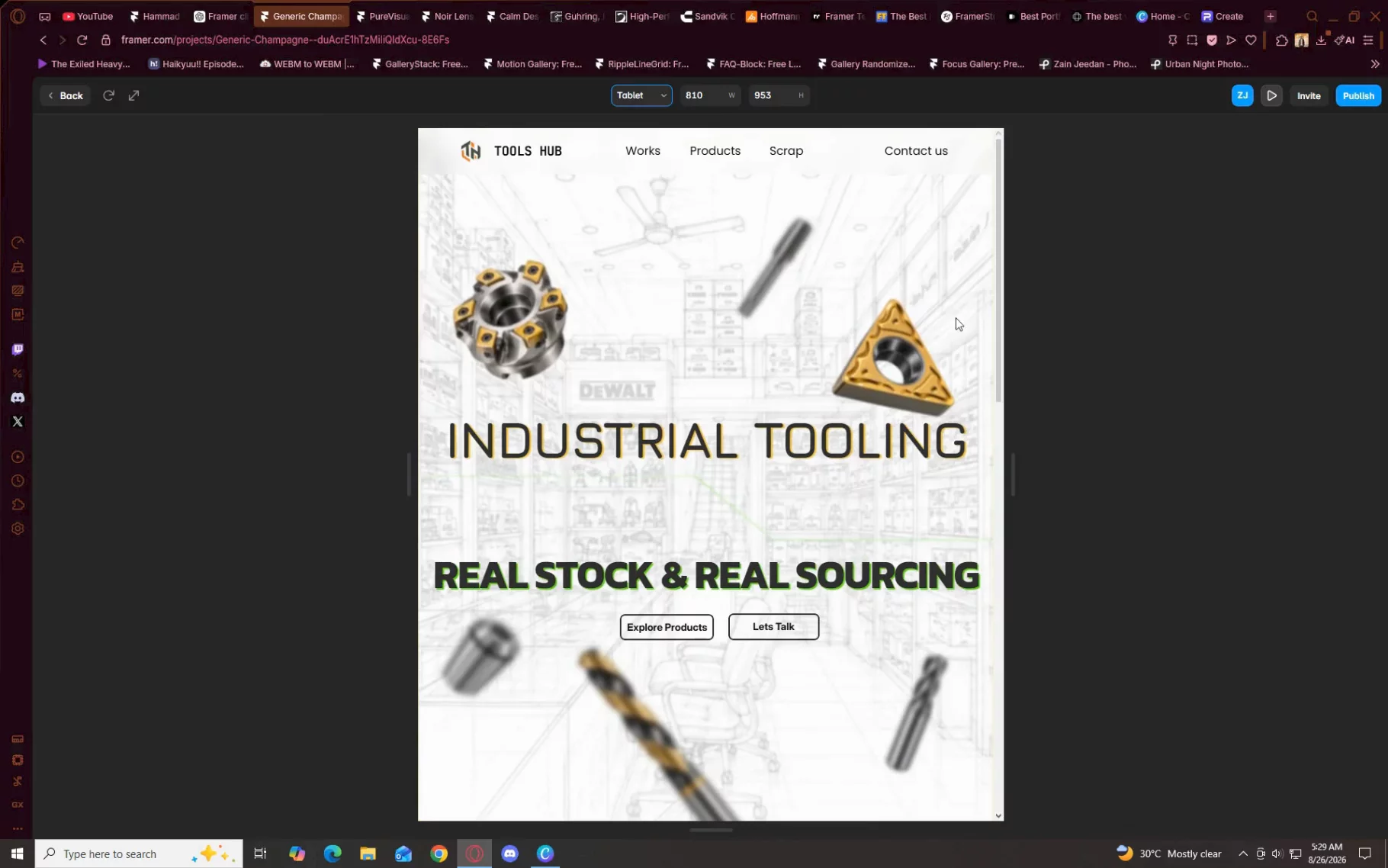
Task: Click the play preview icon beside Invite
Action: 1271,95
